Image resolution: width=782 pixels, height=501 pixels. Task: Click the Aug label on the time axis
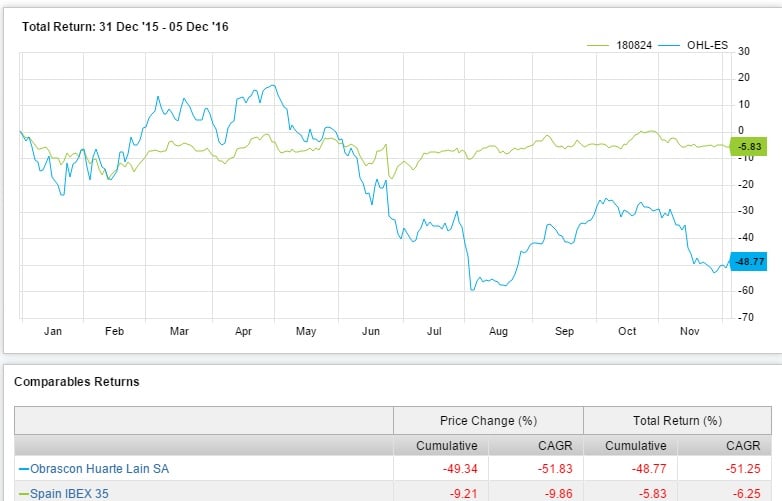tap(495, 330)
